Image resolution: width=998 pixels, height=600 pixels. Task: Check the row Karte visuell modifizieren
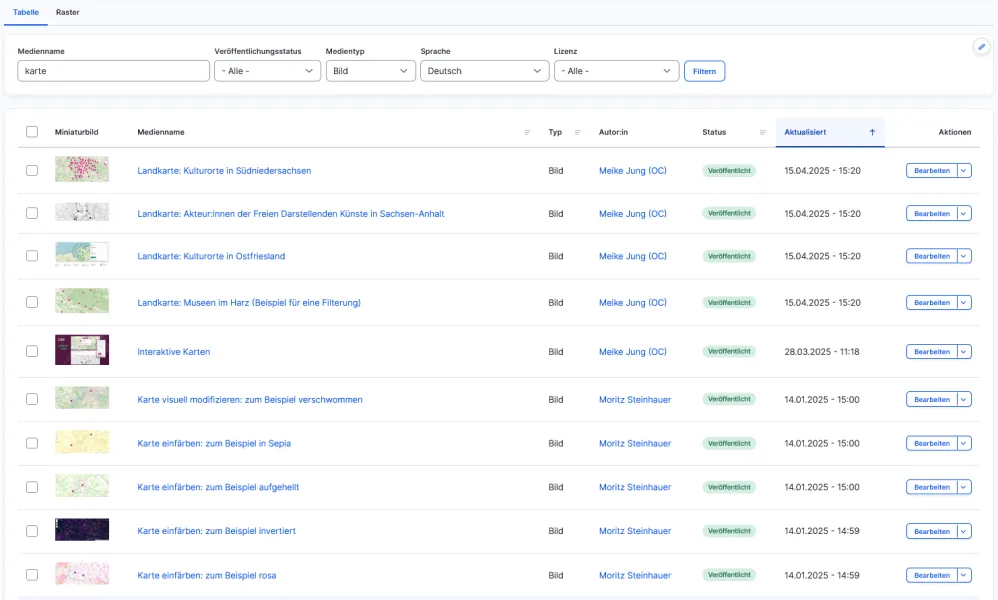tap(32, 399)
